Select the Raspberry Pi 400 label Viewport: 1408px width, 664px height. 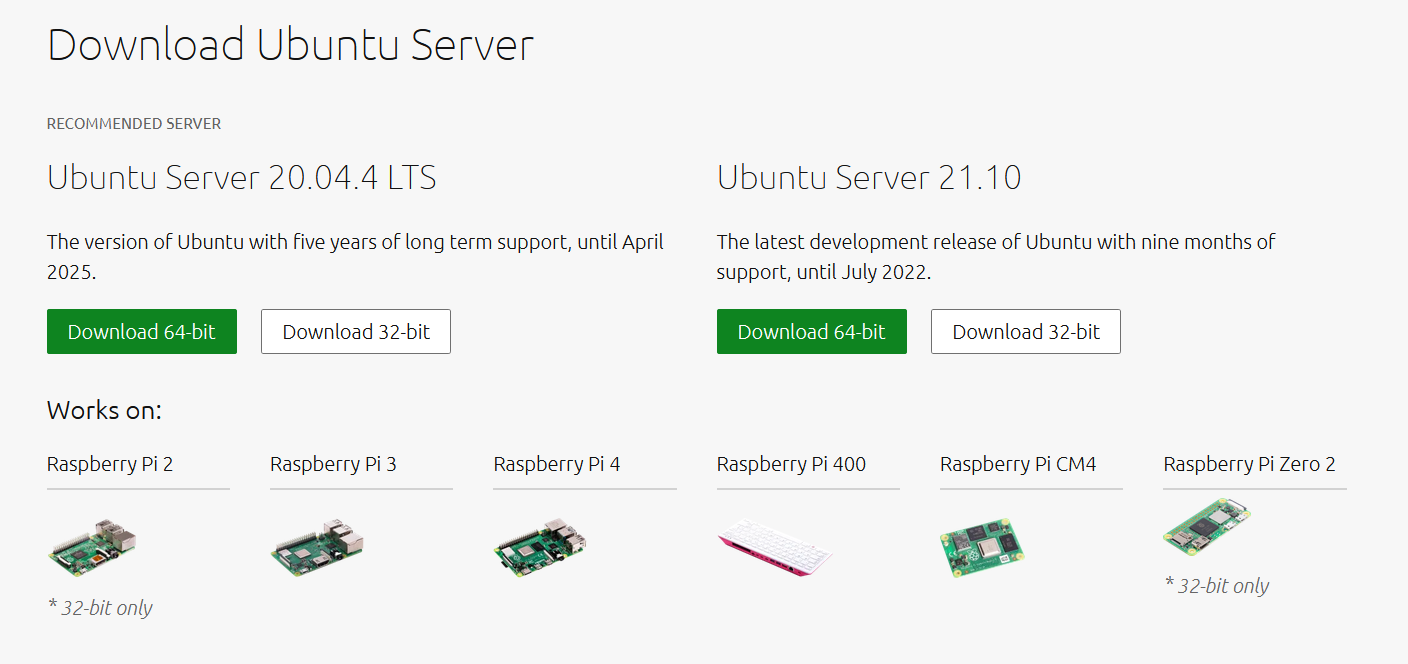pyautogui.click(x=791, y=464)
